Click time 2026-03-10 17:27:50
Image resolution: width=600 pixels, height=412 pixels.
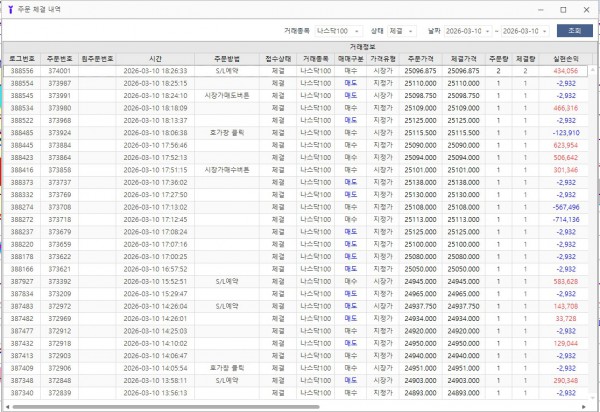pyautogui.click(x=155, y=195)
